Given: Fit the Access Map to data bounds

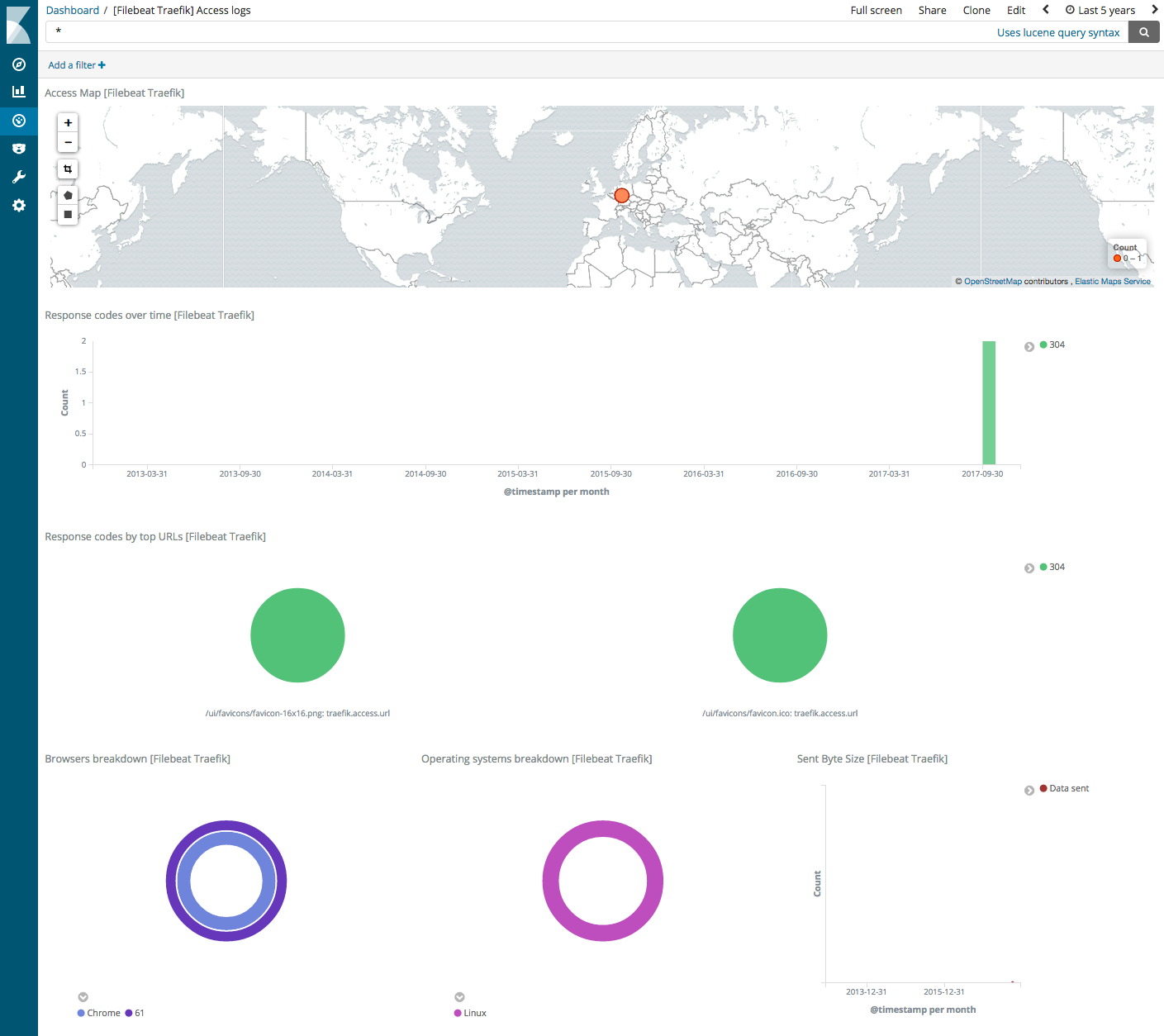Looking at the screenshot, I should pos(67,169).
